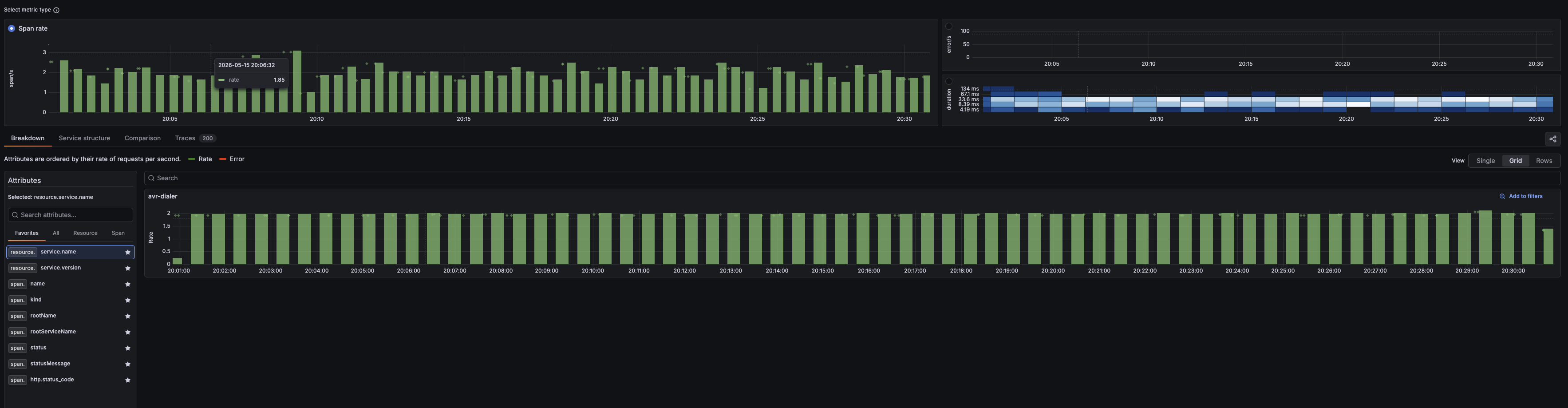Select the Span rate radio button
Viewport: 1568px width, 408px height.
click(x=12, y=28)
